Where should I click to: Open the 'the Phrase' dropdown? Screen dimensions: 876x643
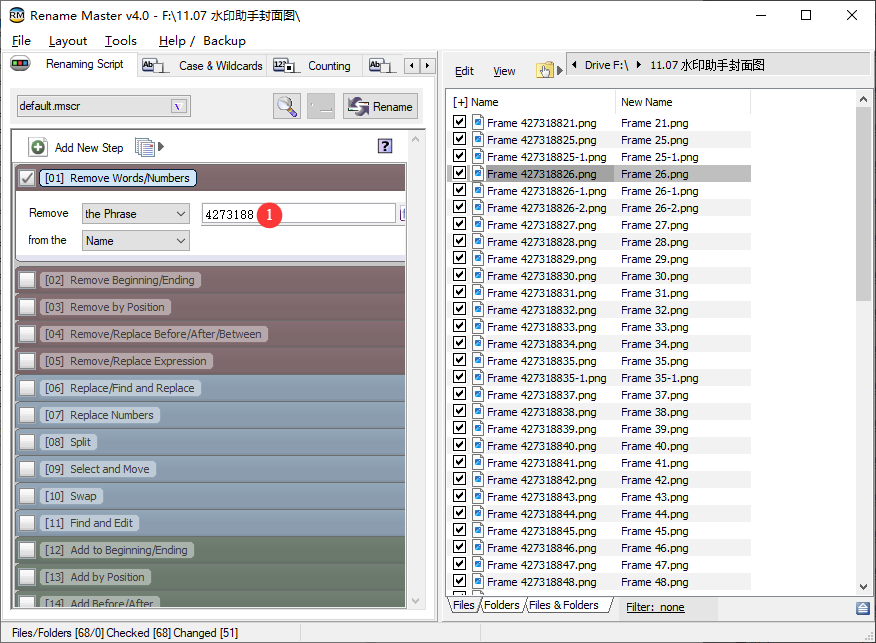click(x=135, y=214)
